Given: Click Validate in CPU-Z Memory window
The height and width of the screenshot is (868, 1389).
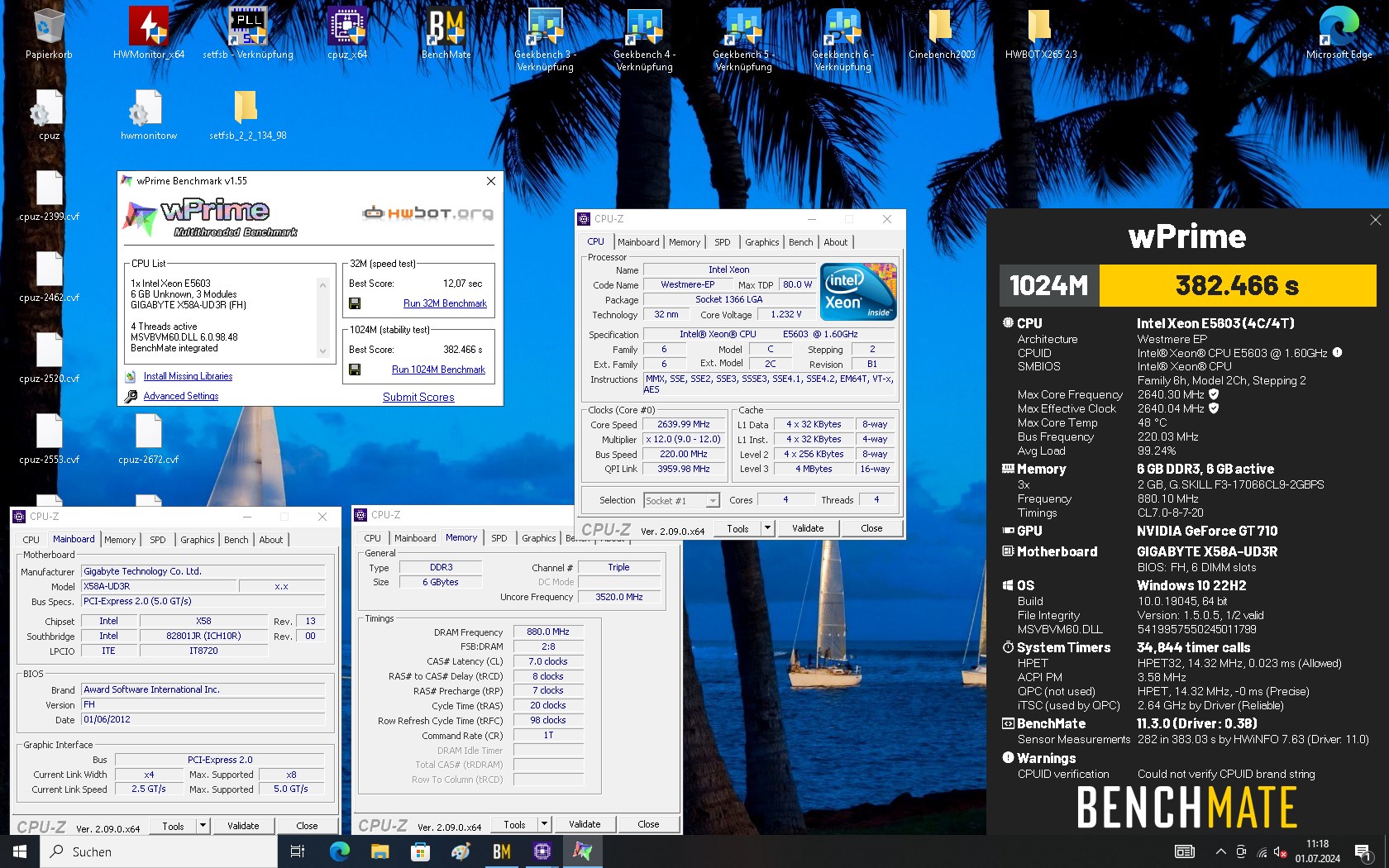Looking at the screenshot, I should pos(585,824).
